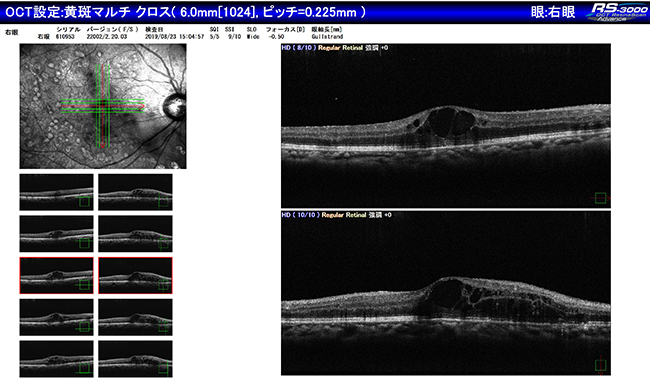The height and width of the screenshot is (380, 650).
Task: Click the upper horizontal OCT scan with cystoid spaces
Action: (x=446, y=126)
